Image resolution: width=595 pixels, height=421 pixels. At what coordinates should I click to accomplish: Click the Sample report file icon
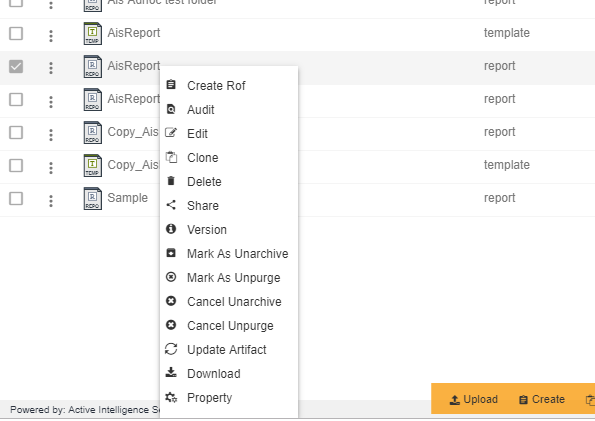tap(93, 198)
